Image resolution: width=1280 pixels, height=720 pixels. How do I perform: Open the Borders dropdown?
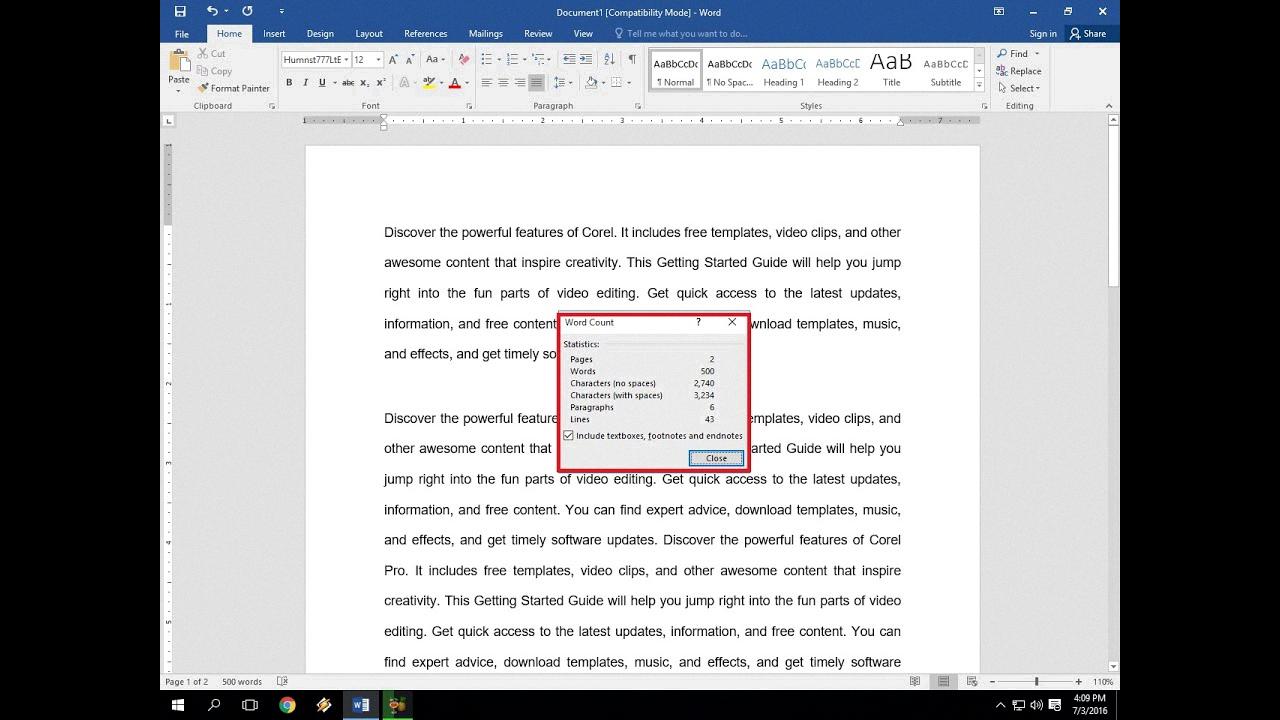628,83
